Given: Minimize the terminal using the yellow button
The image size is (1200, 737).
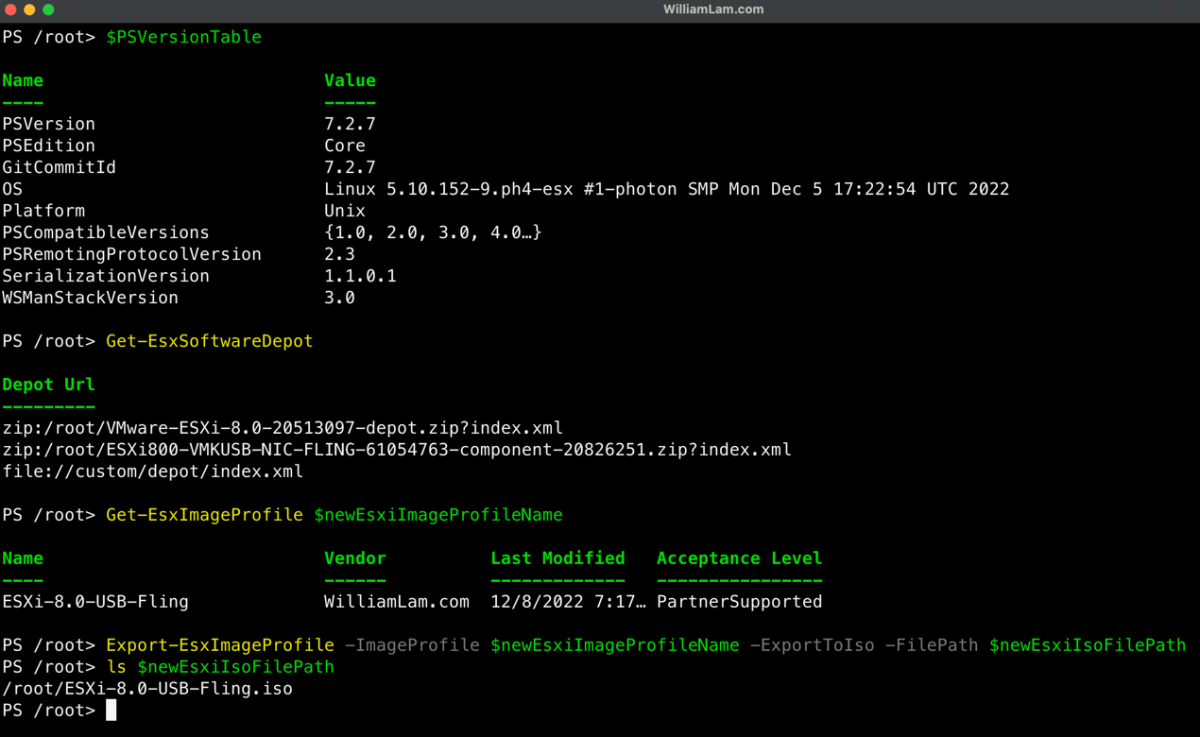Looking at the screenshot, I should coord(29,9).
